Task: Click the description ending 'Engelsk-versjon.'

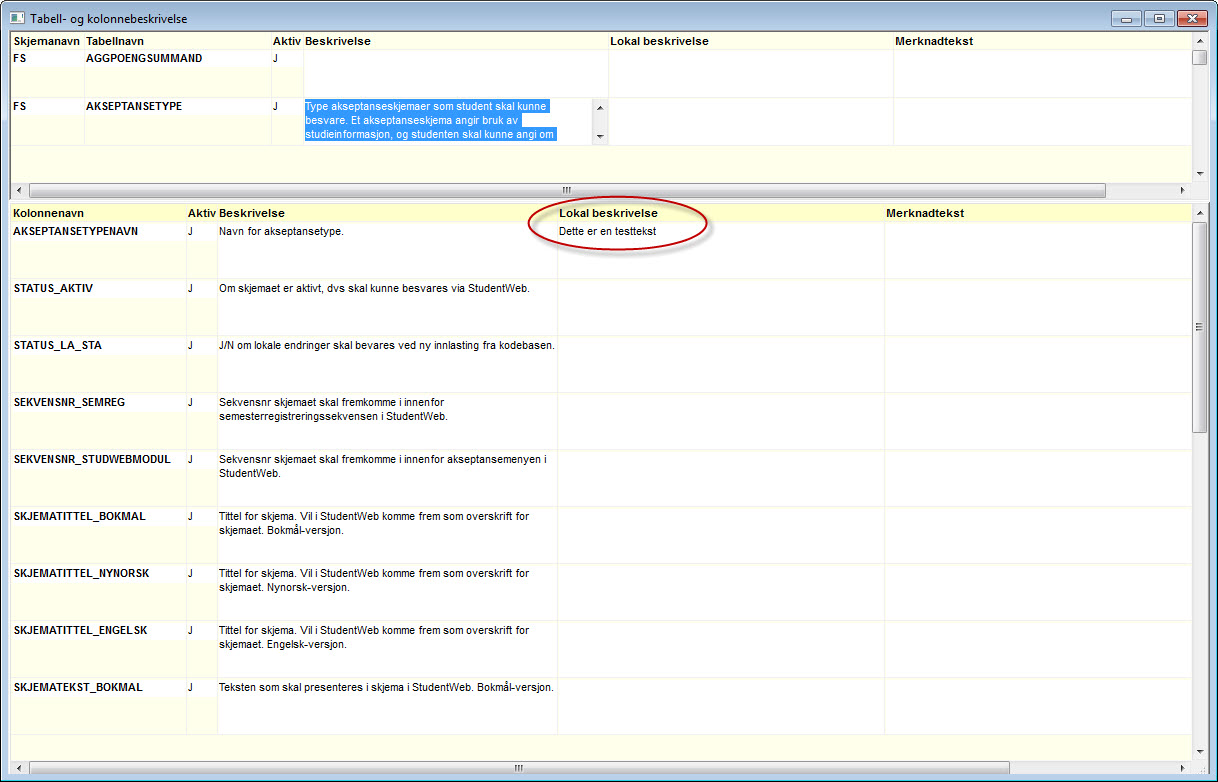Action: pyautogui.click(x=374, y=637)
